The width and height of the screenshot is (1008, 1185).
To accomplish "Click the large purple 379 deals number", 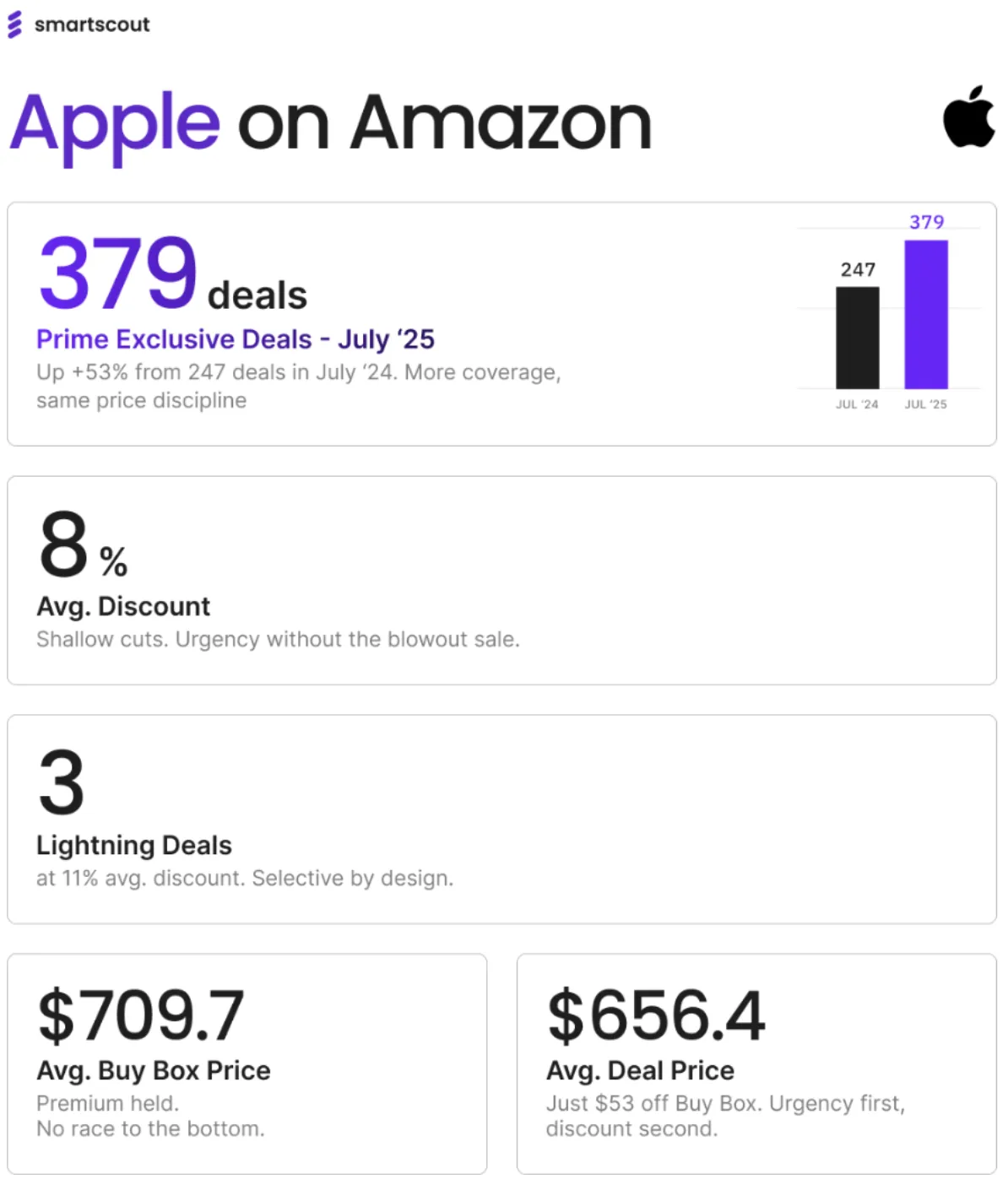I will [x=118, y=273].
